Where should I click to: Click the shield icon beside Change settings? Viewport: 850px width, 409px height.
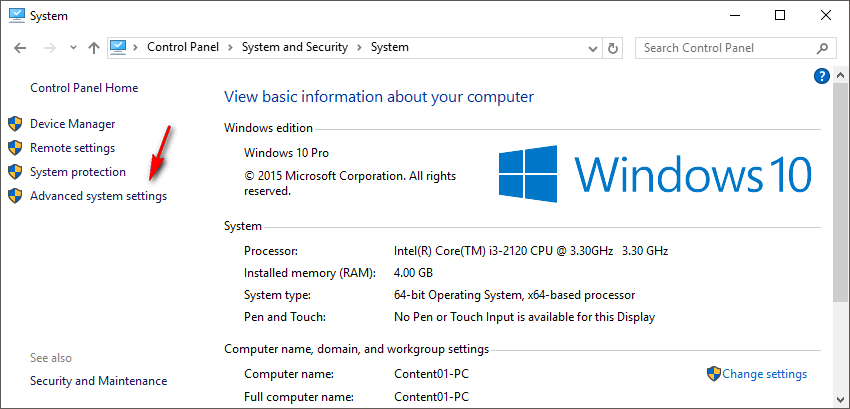[x=713, y=374]
